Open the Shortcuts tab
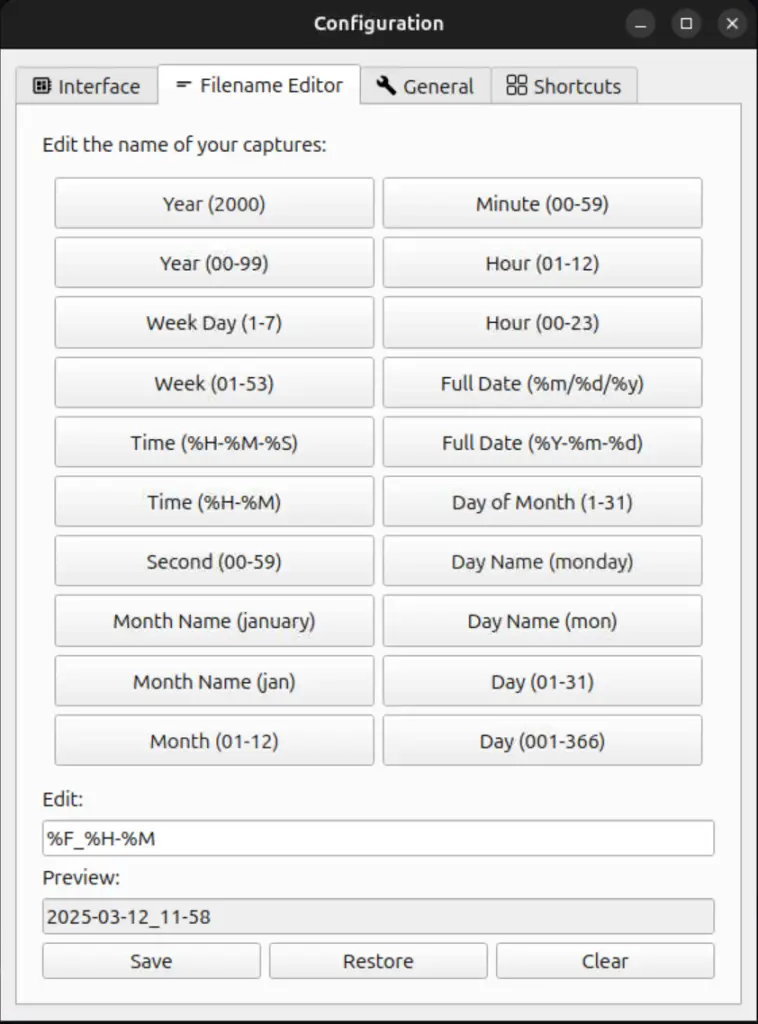The image size is (758, 1024). (564, 86)
